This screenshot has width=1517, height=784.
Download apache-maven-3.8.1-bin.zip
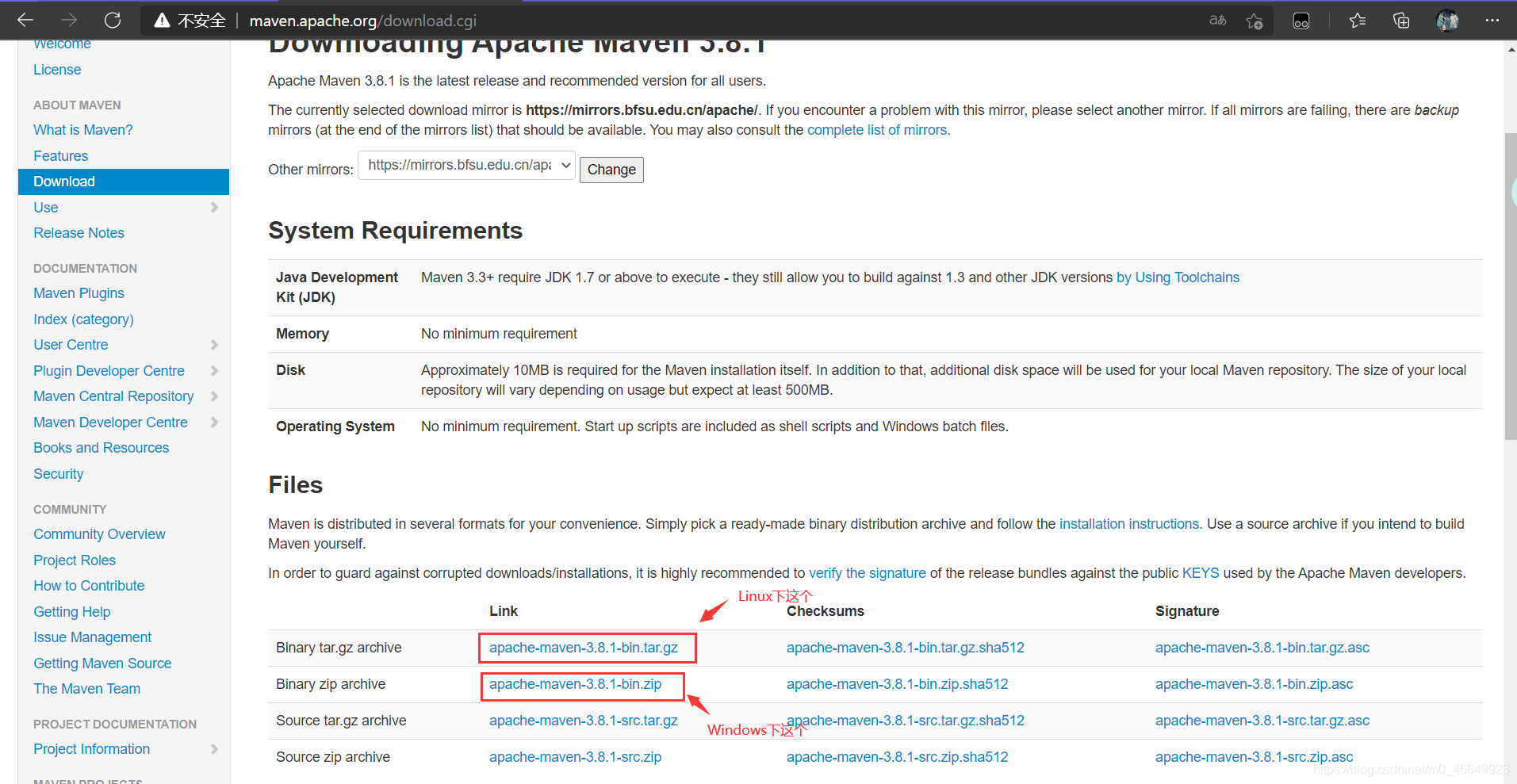(575, 684)
